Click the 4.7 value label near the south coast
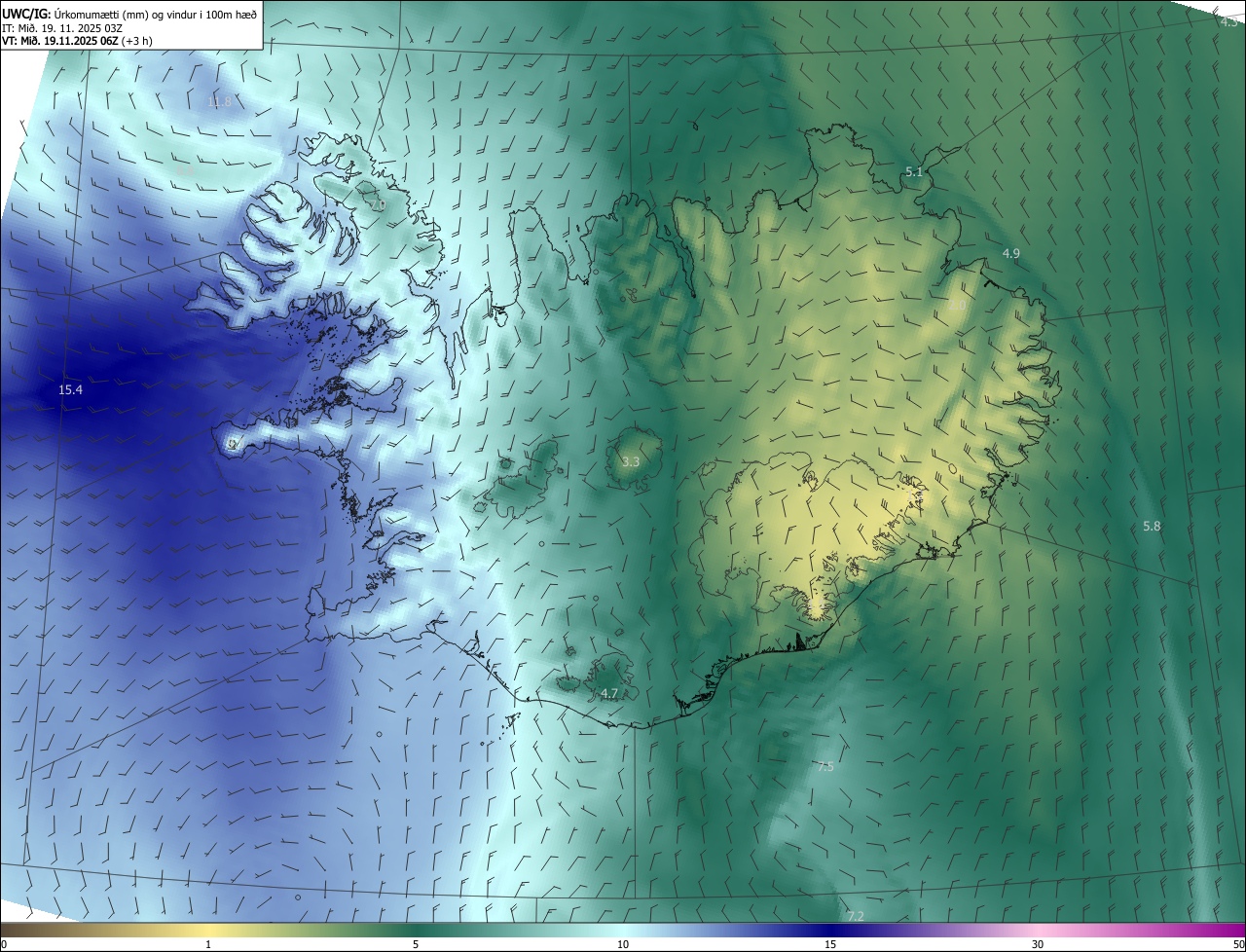 [608, 693]
